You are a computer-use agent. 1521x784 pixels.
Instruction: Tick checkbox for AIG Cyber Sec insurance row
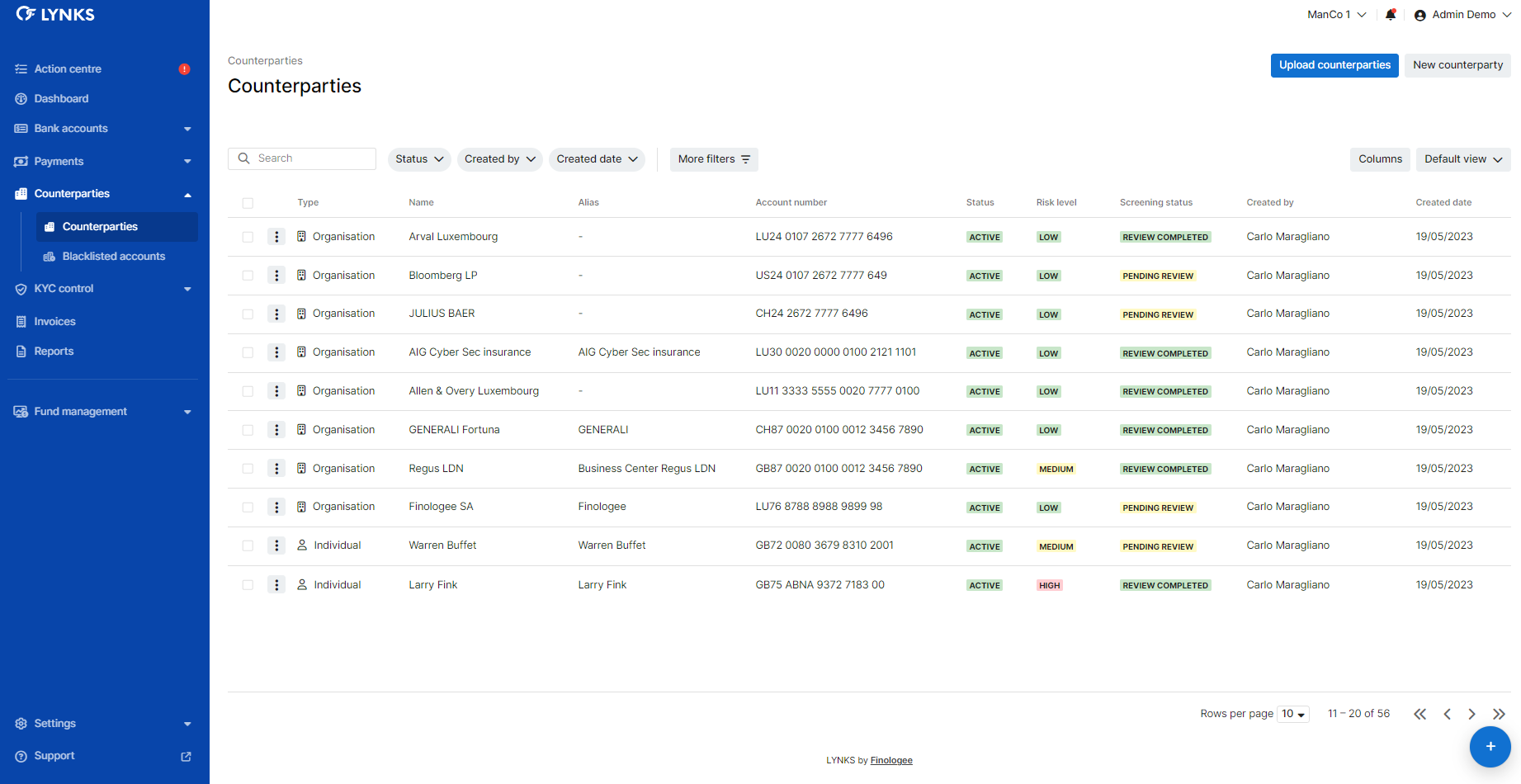(x=248, y=352)
